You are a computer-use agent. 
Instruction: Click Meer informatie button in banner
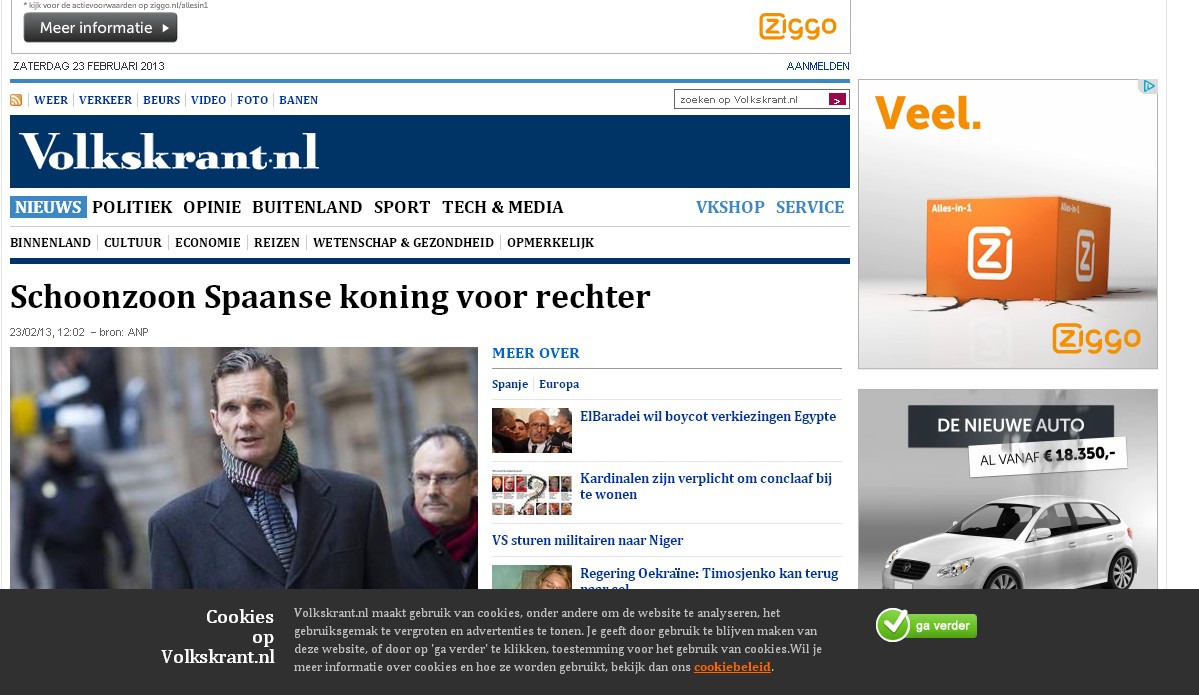point(100,28)
